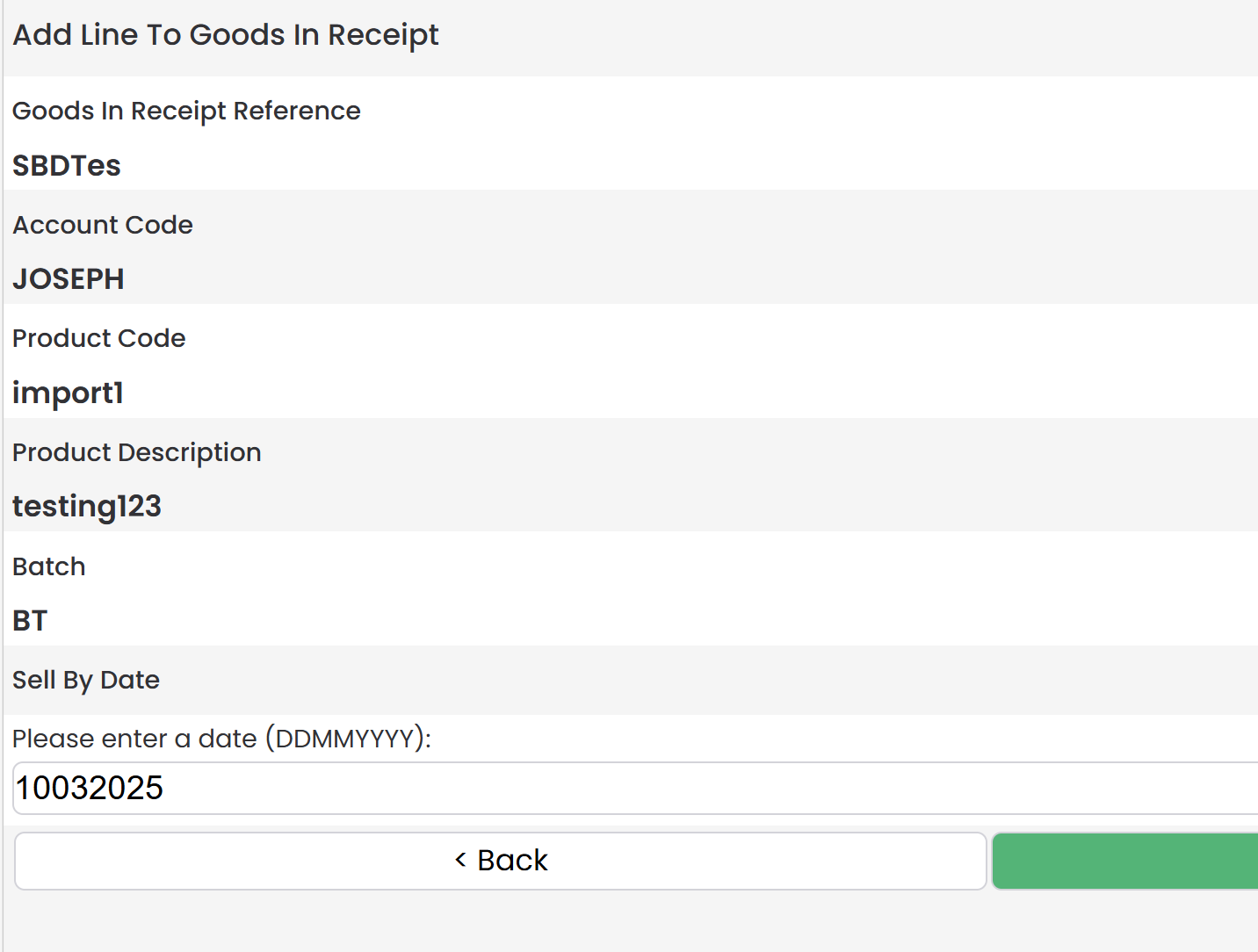Select the BT batch value
Viewport: 1258px width, 952px height.
coord(30,620)
